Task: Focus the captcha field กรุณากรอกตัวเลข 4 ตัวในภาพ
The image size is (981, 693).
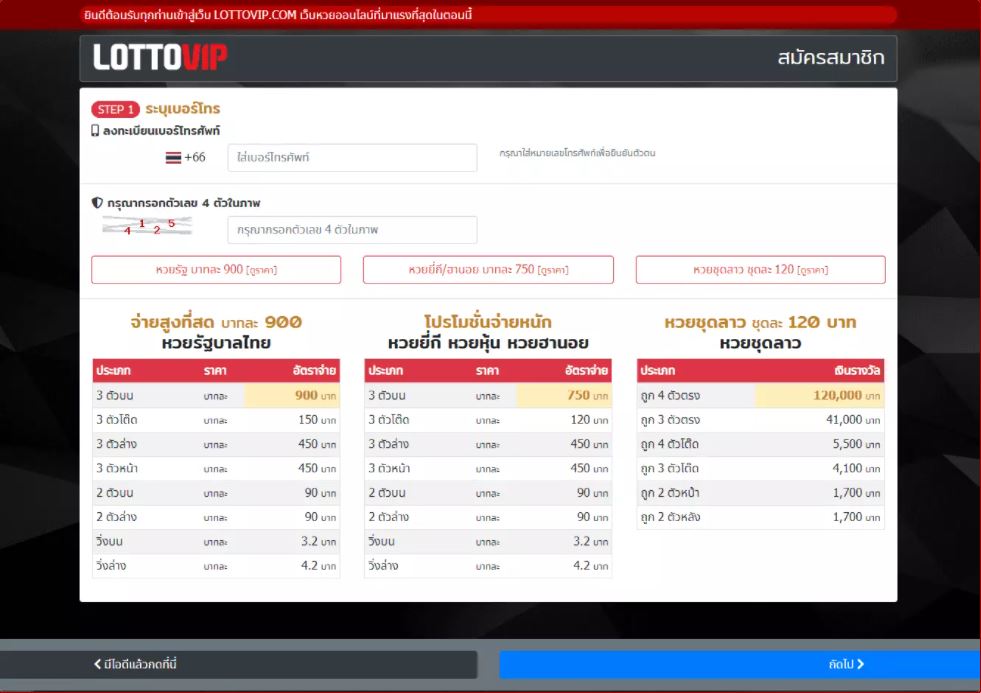Action: click(x=352, y=230)
